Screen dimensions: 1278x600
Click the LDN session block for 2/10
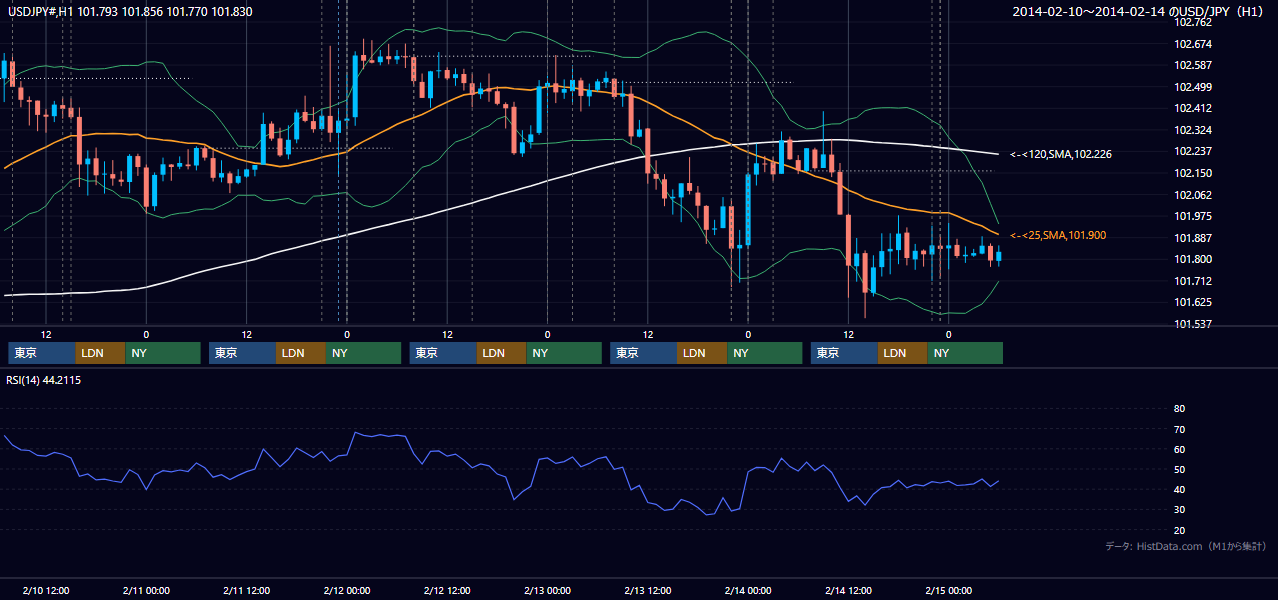[x=100, y=353]
